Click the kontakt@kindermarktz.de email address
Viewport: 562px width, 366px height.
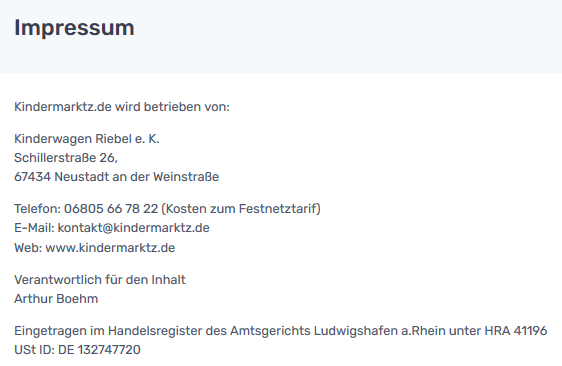point(133,228)
